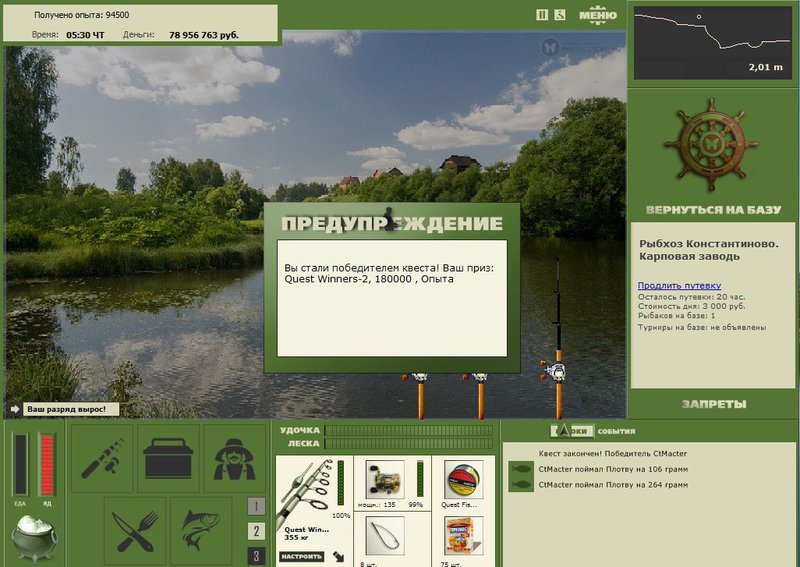Click 'Рыбхоз Константиново' location title

(709, 250)
